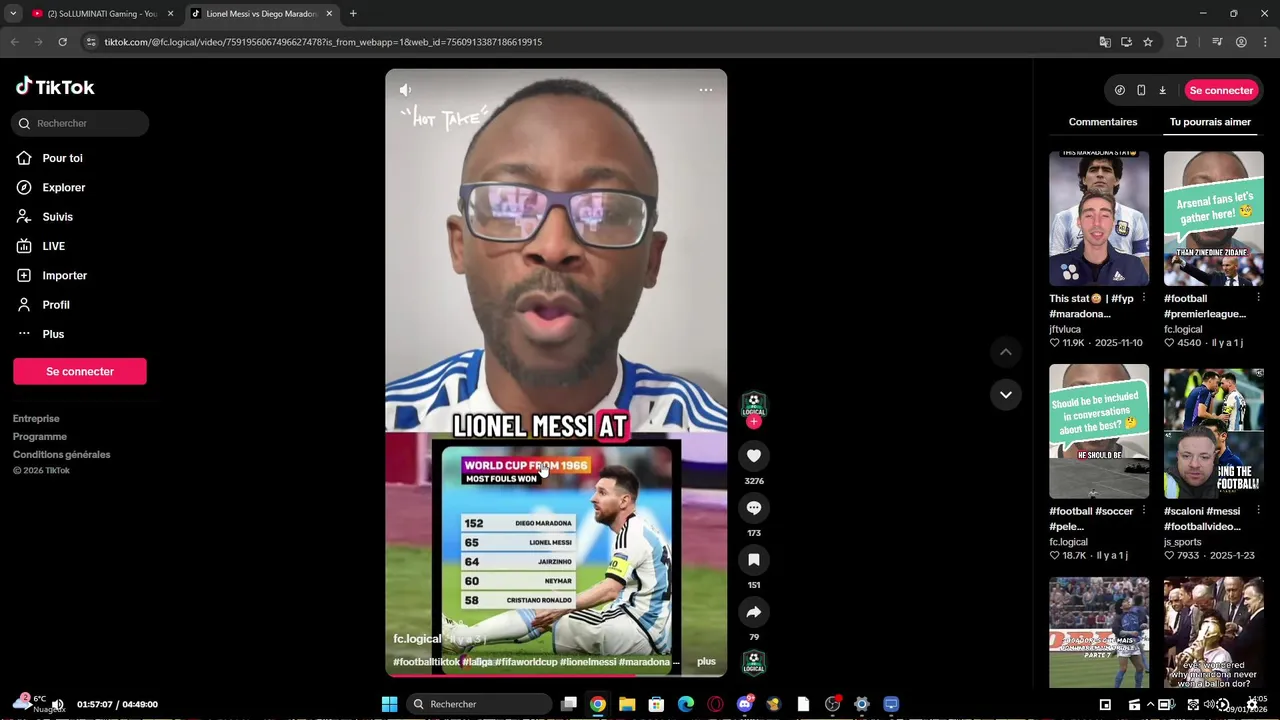Screen dimensions: 1280x720
Task: Open options for #football #soccer #pele video
Action: point(1144,511)
